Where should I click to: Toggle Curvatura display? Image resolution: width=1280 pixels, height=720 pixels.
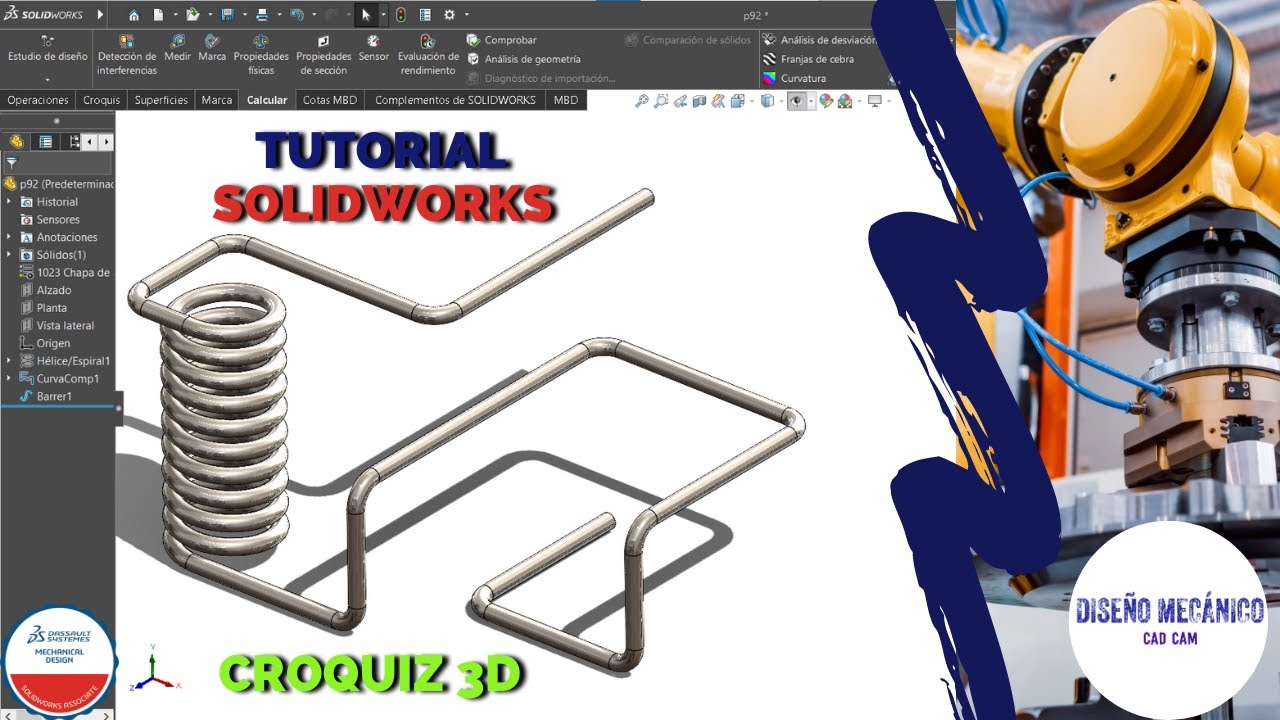click(x=794, y=78)
